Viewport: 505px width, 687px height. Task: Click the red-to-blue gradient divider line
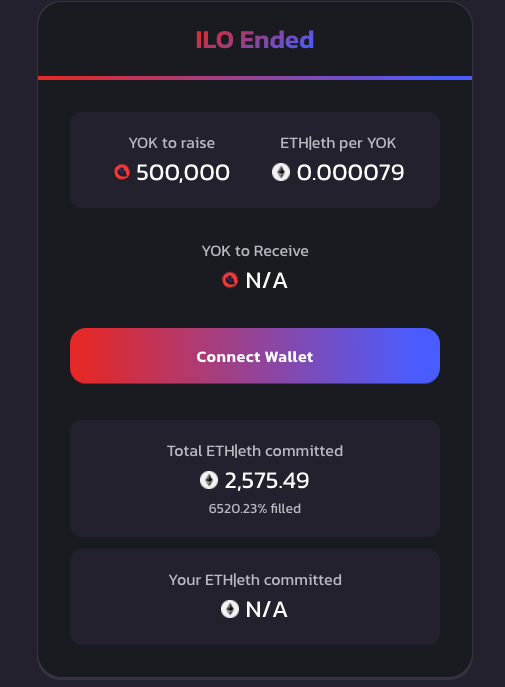coord(255,78)
